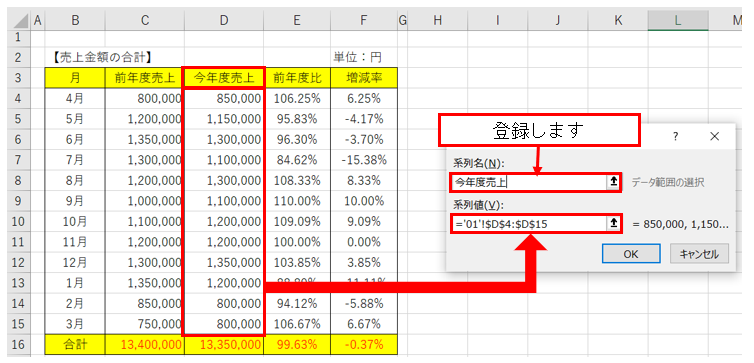
Task: Select the 今年度売上 header cell
Action: pos(224,77)
